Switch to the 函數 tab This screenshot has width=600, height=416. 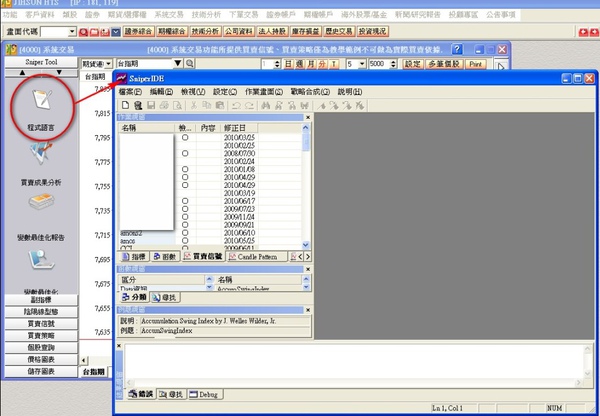pyautogui.click(x=165, y=256)
